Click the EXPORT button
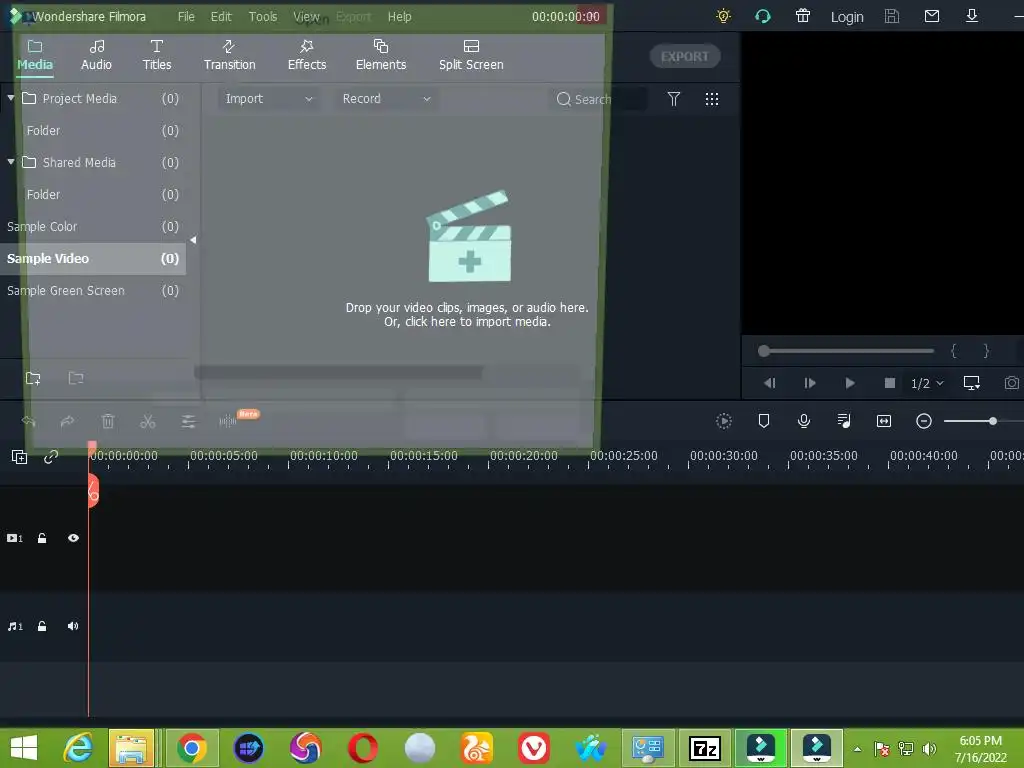The height and width of the screenshot is (768, 1024). click(x=684, y=56)
